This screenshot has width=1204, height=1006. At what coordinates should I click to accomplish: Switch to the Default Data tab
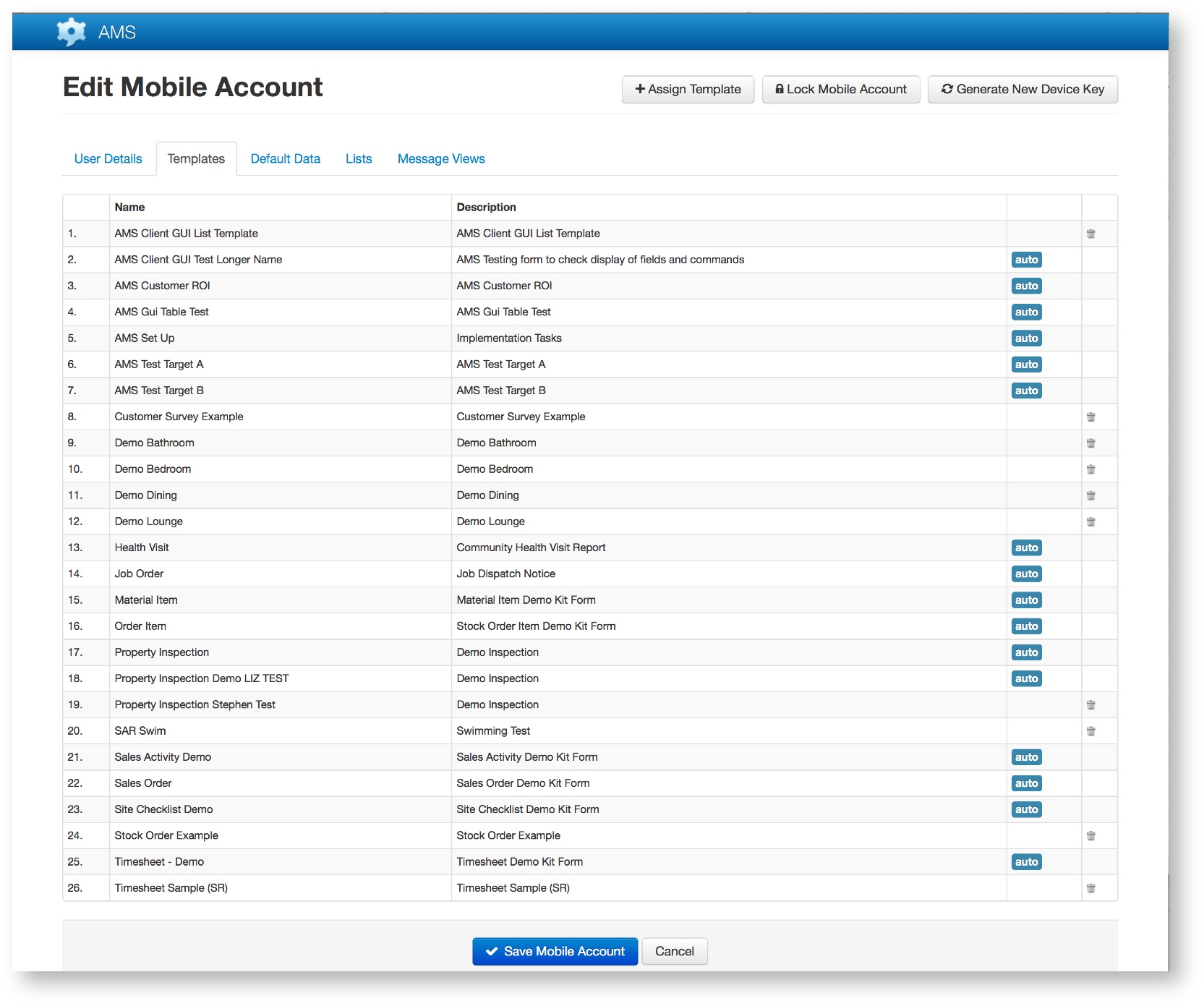point(285,158)
